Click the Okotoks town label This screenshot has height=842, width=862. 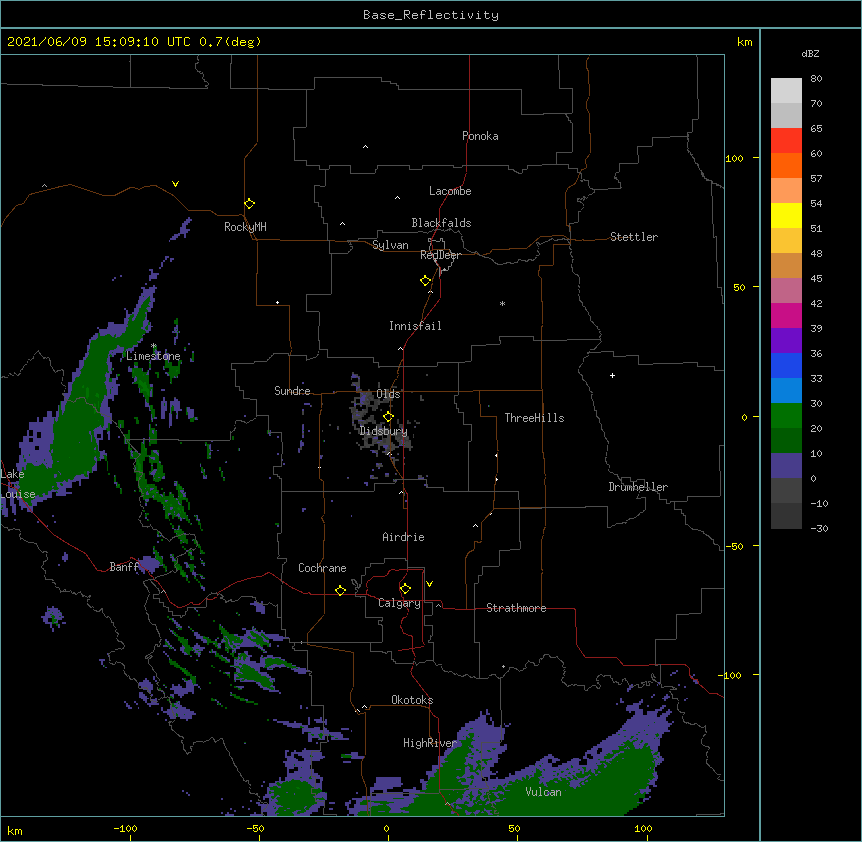(x=412, y=700)
